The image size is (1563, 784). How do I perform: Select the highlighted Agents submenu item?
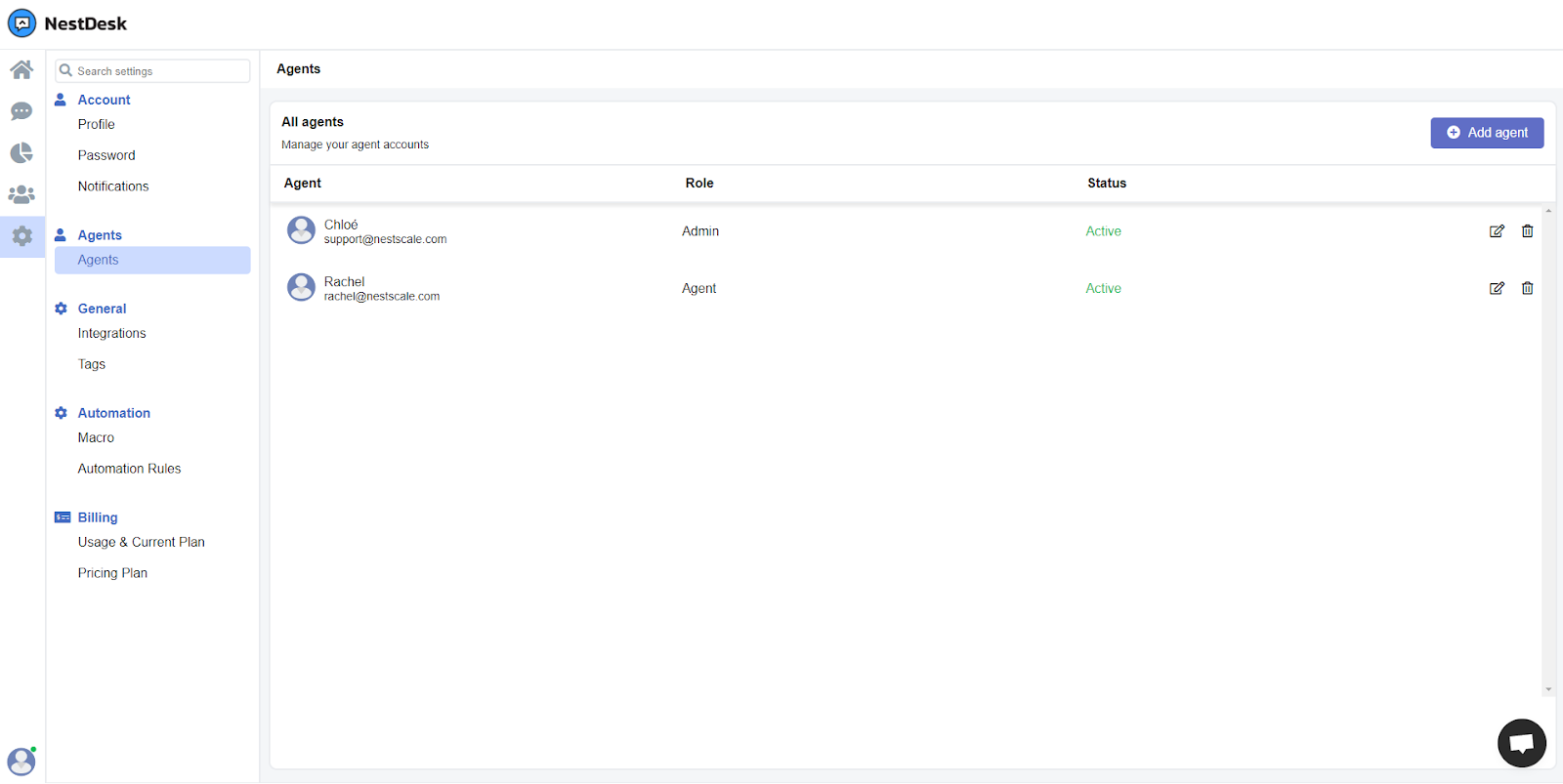(x=152, y=260)
